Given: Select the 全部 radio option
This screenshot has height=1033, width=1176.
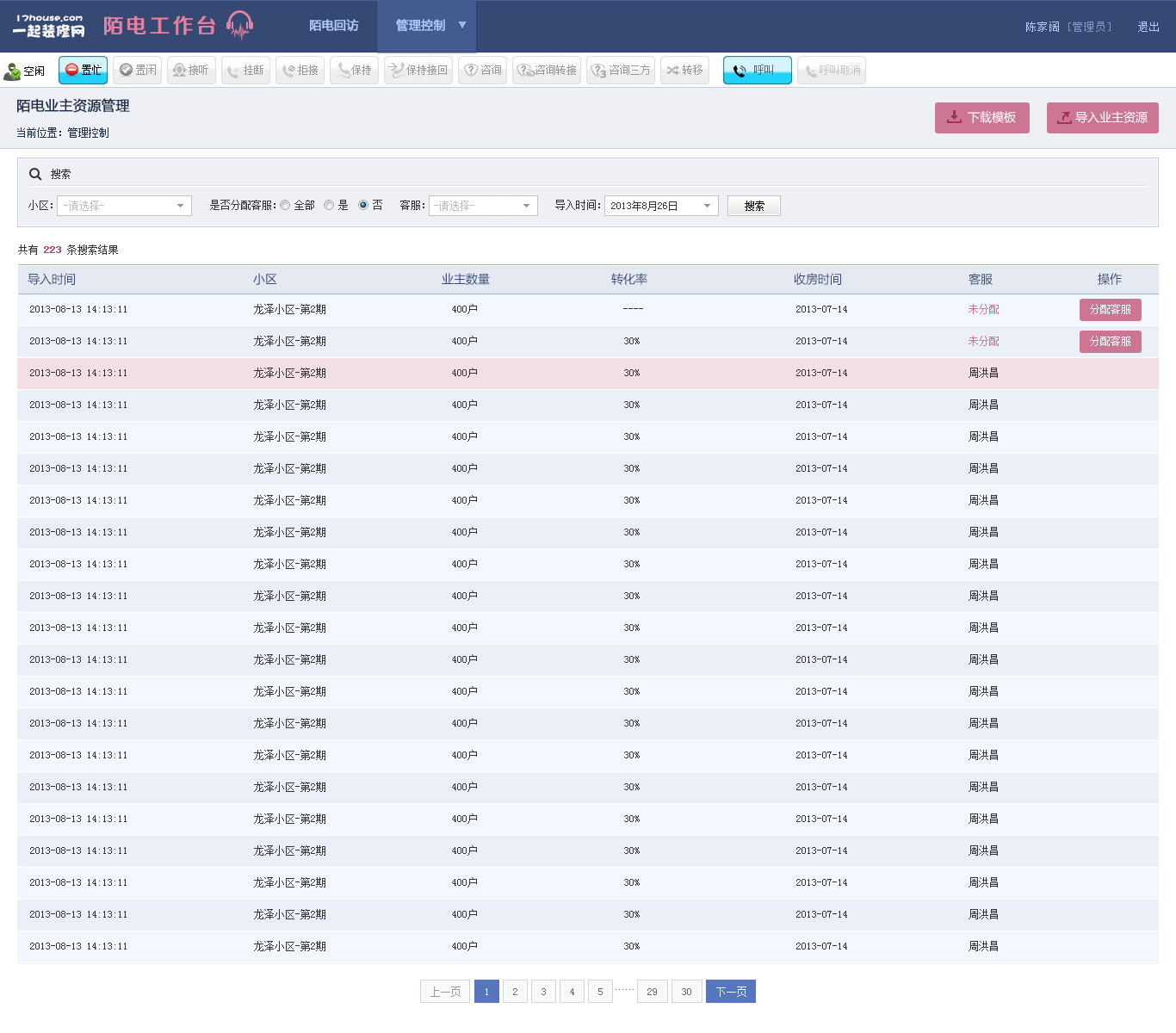Looking at the screenshot, I should [x=285, y=206].
